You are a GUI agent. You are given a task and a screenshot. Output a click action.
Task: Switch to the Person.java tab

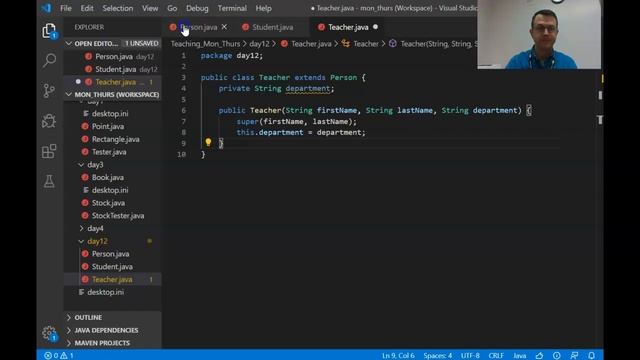tap(198, 27)
